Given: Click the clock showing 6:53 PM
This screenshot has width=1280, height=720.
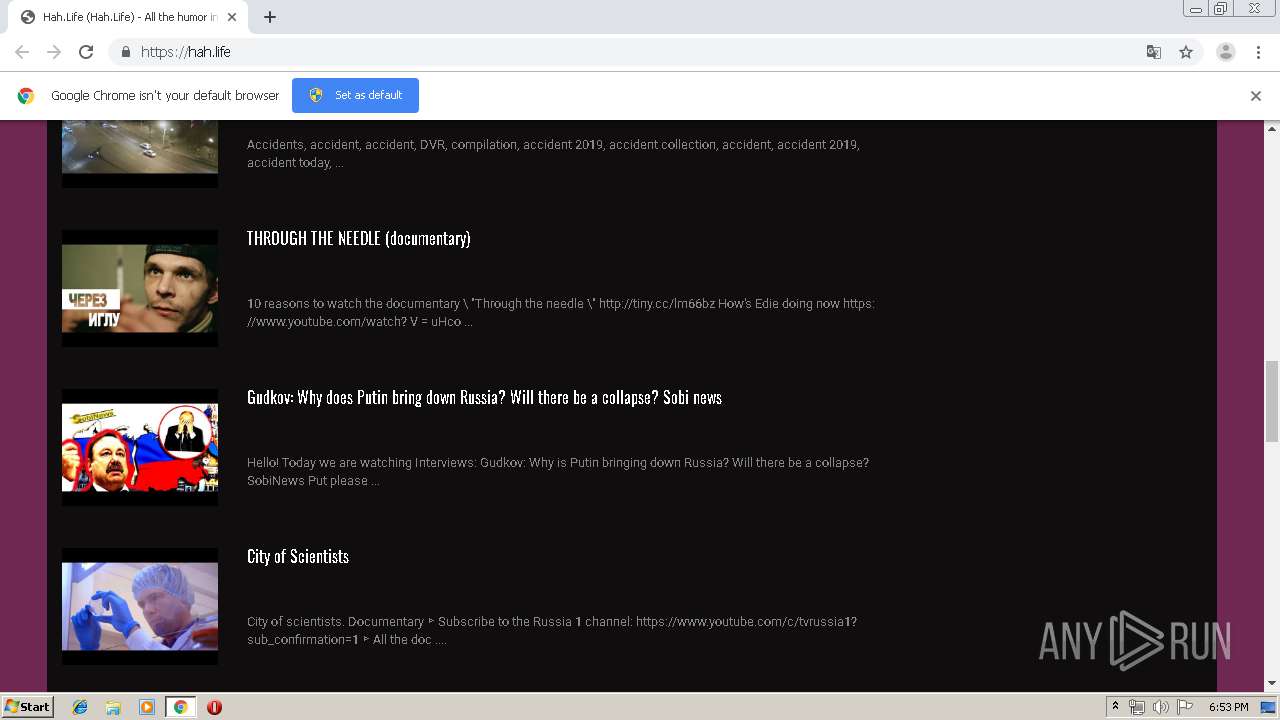Looking at the screenshot, I should pyautogui.click(x=1228, y=707).
